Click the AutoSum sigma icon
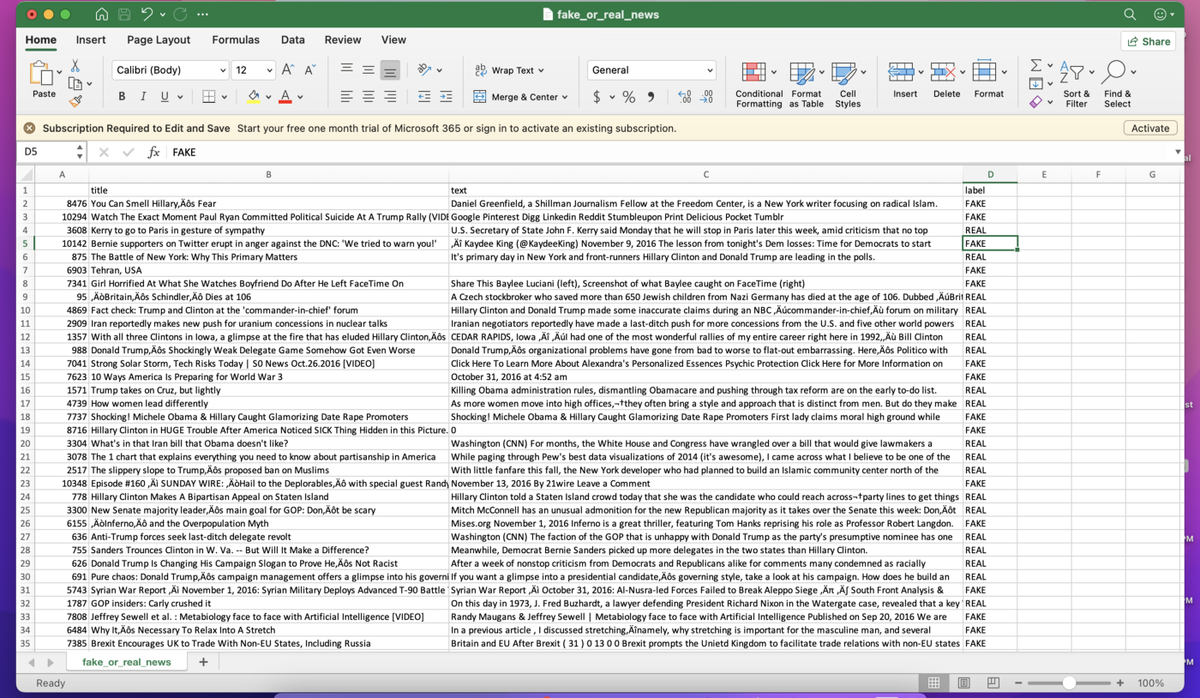Viewport: 1200px width, 698px height. point(1035,66)
